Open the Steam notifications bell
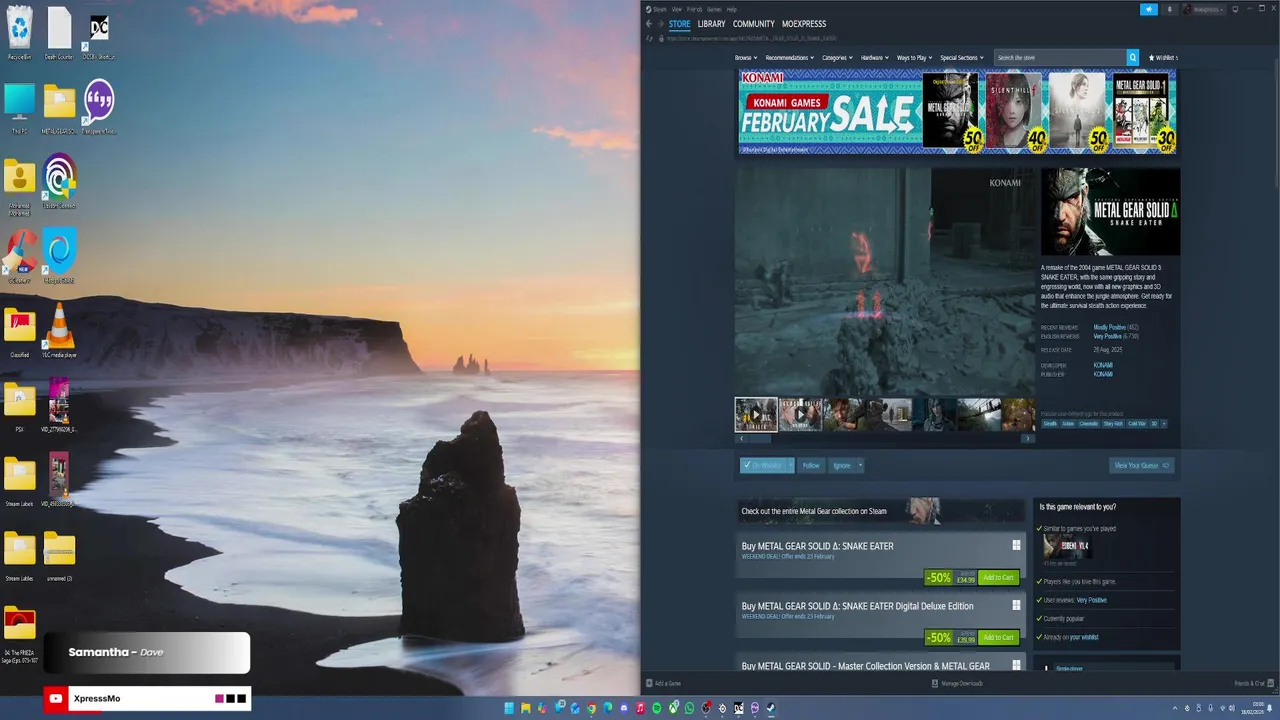Image resolution: width=1280 pixels, height=720 pixels. 1170,9
